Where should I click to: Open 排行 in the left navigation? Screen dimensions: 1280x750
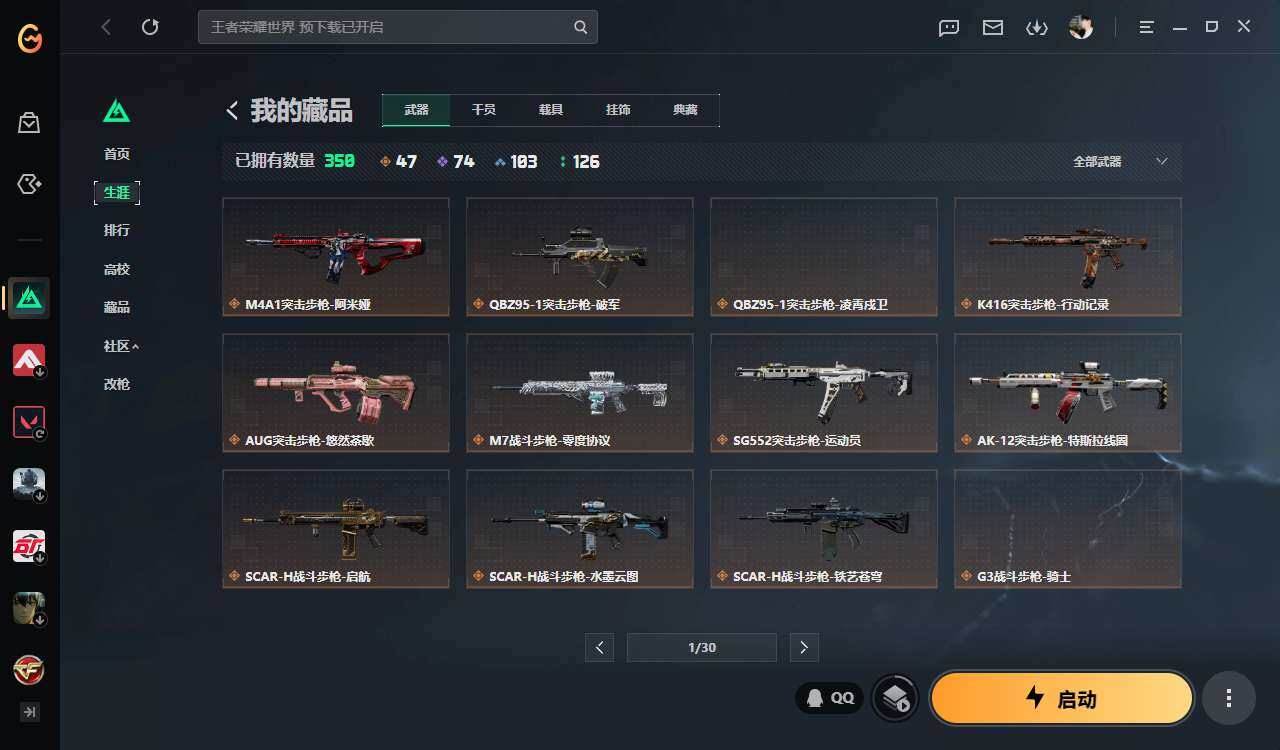pyautogui.click(x=117, y=230)
